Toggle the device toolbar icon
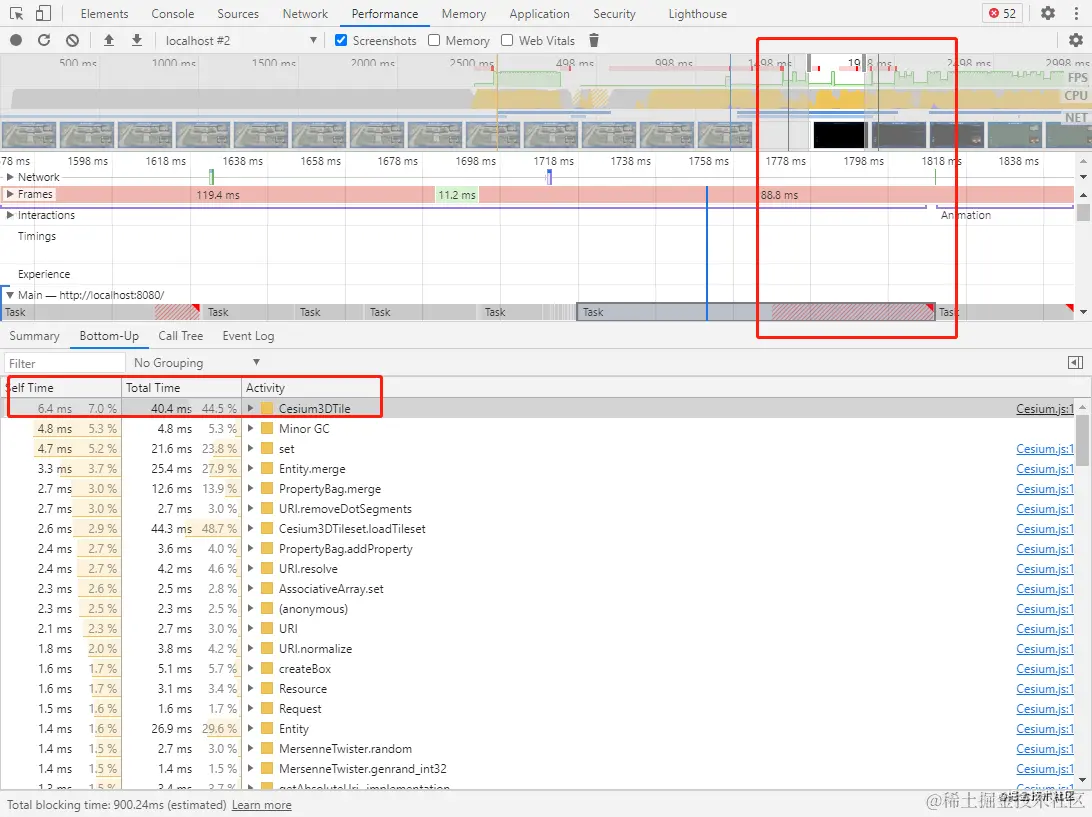 43,13
